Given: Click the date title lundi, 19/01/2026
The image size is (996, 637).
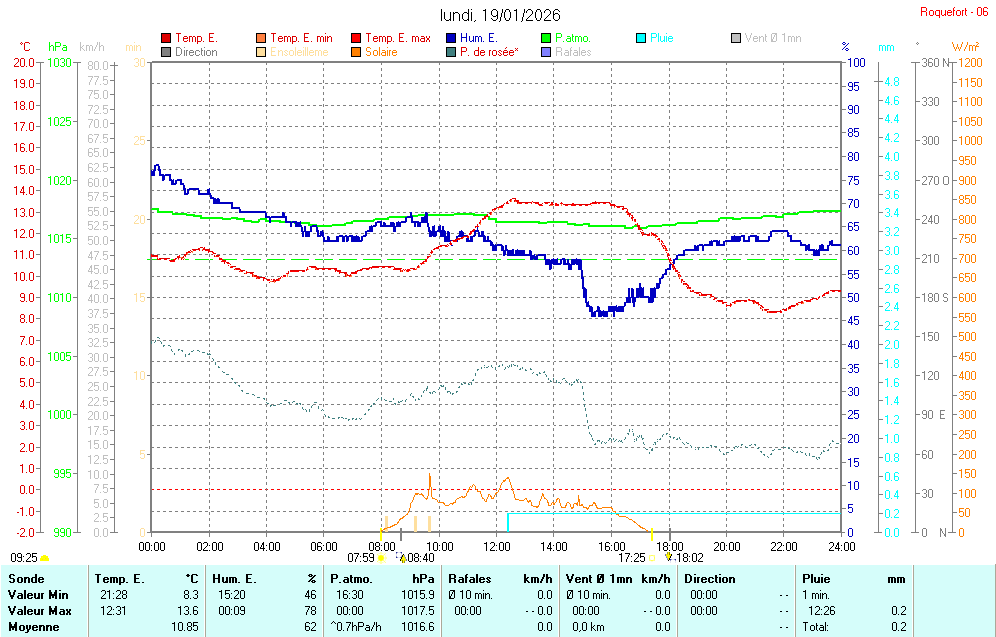Looking at the screenshot, I should point(500,15).
